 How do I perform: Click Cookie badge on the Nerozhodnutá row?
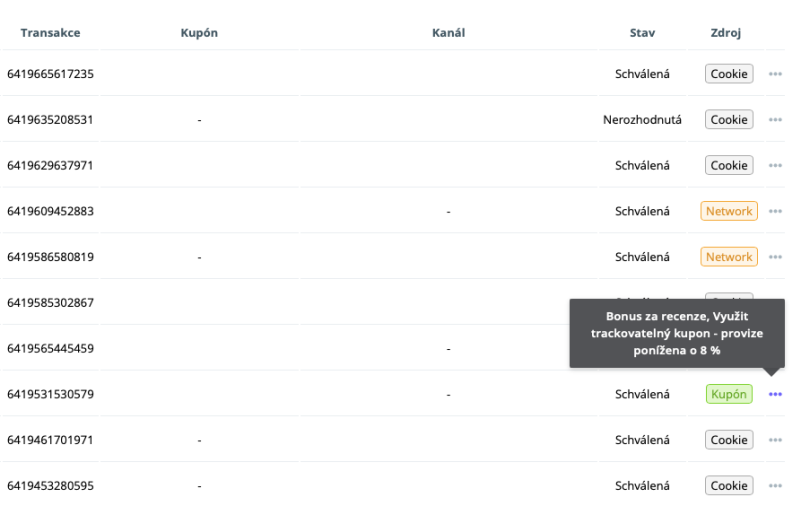point(729,120)
